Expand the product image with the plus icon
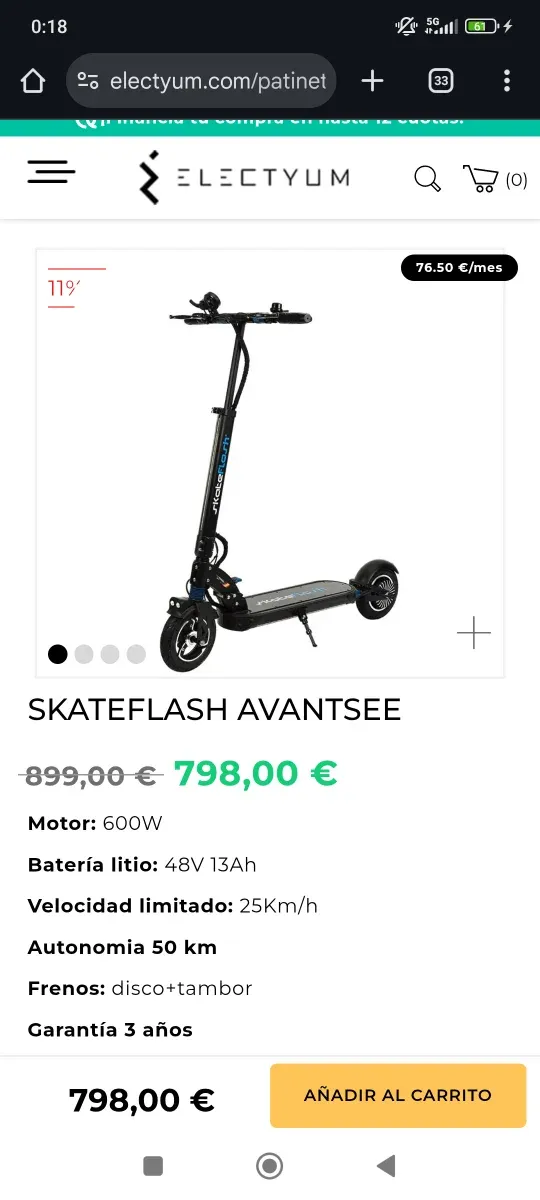This screenshot has height=1200, width=540. click(x=474, y=633)
